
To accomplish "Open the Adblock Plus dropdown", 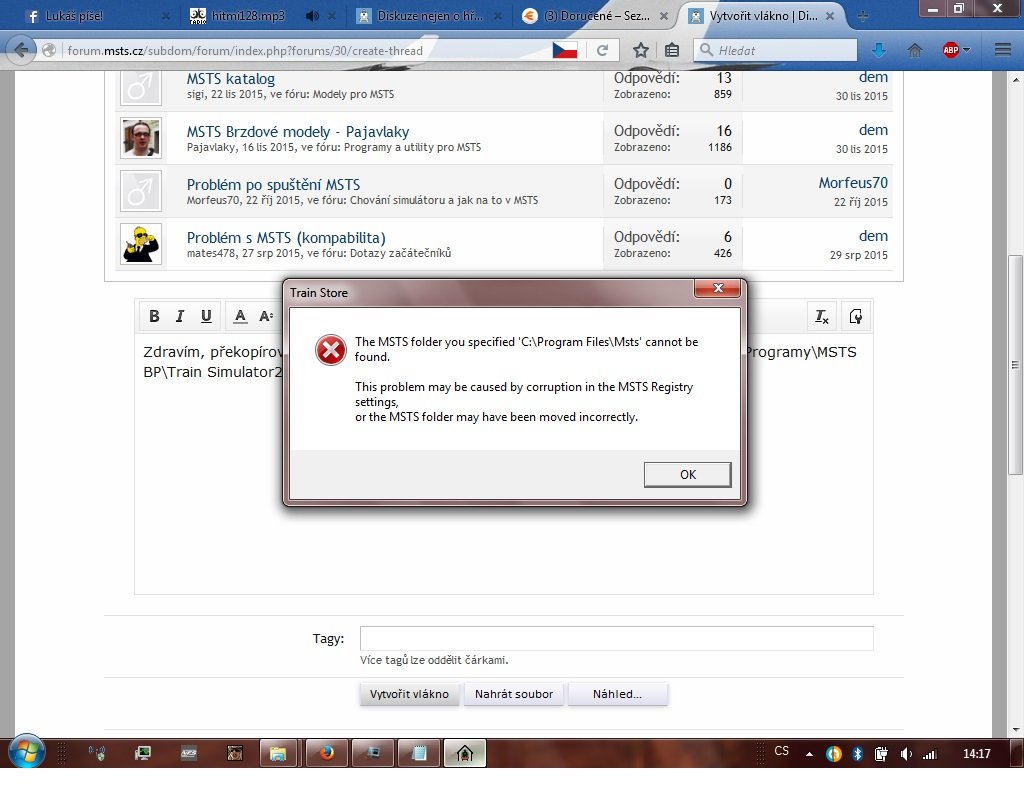I will tap(957, 50).
